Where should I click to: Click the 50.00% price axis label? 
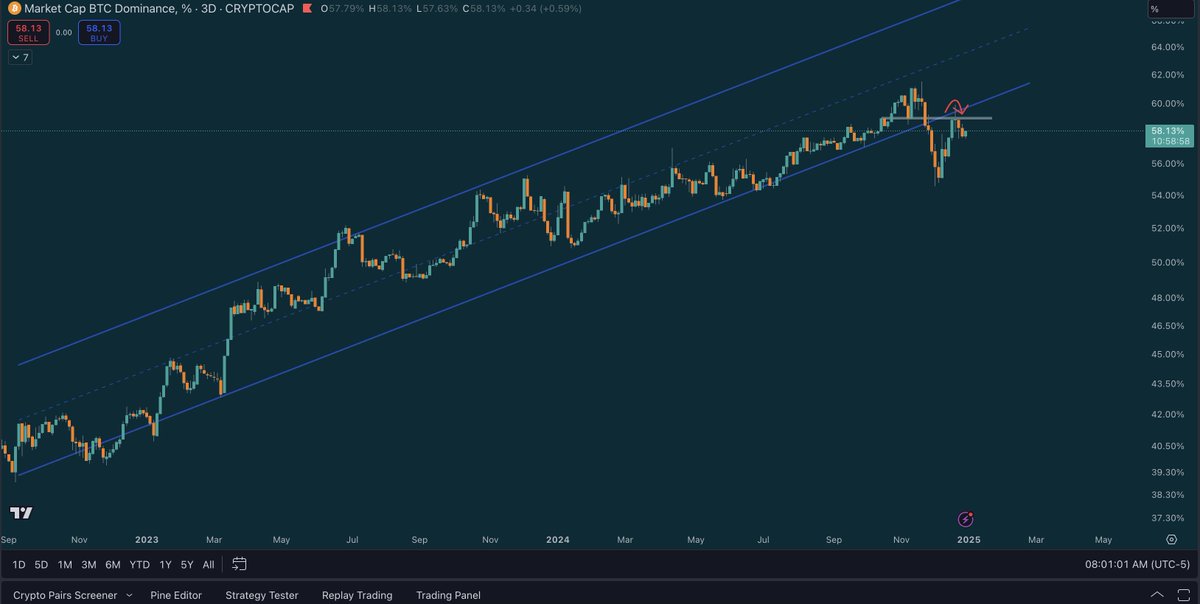click(1167, 262)
